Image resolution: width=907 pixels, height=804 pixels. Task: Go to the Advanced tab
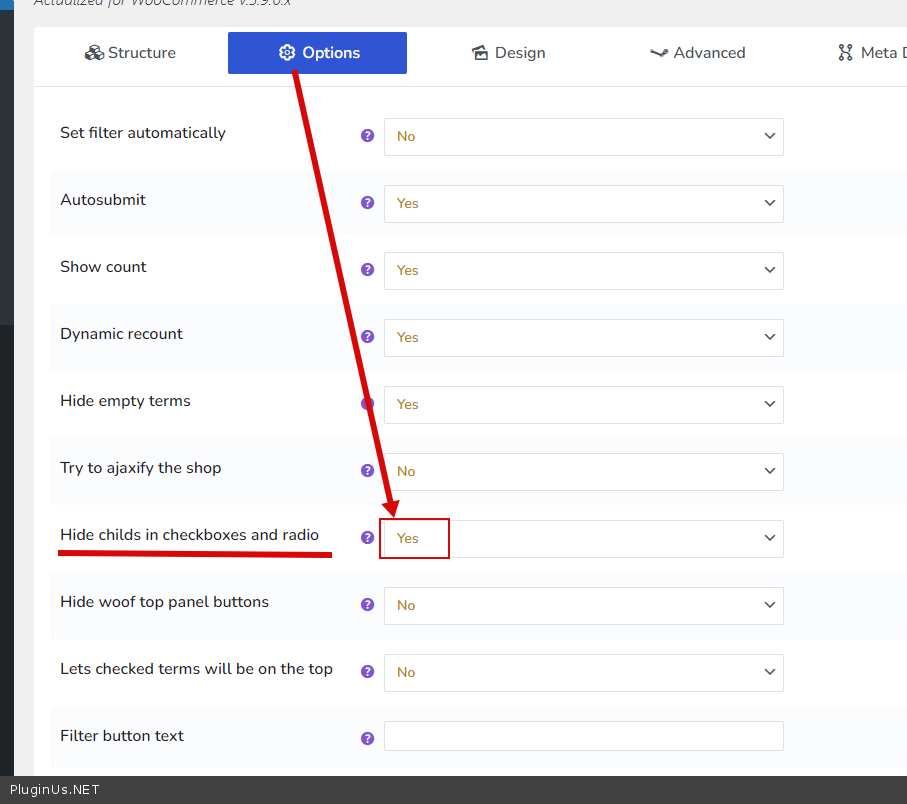[x=697, y=53]
